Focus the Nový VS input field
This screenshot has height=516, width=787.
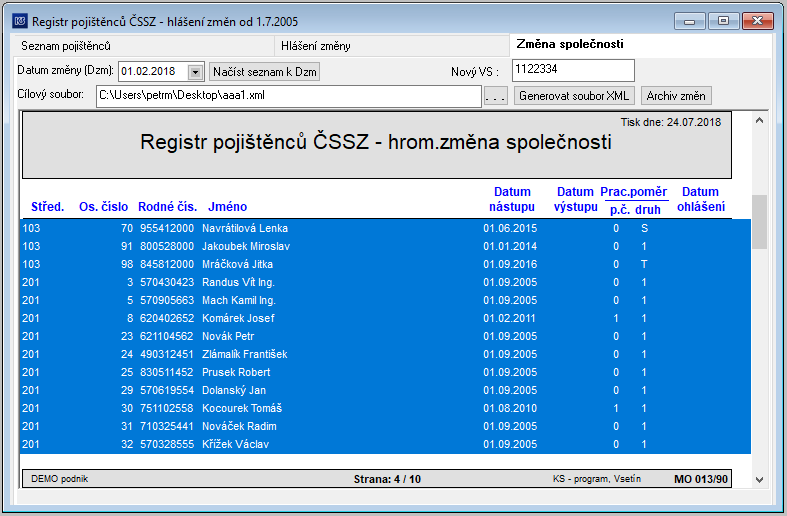point(573,70)
